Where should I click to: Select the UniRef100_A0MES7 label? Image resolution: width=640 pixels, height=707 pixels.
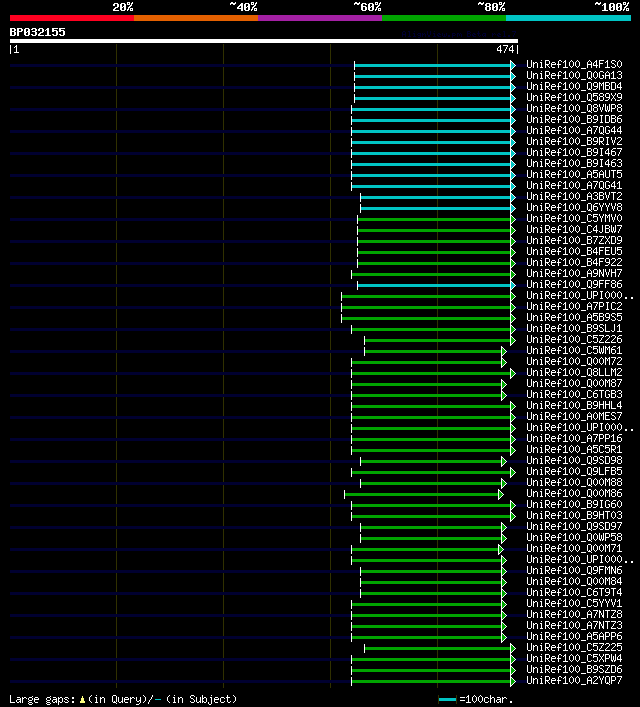click(574, 416)
